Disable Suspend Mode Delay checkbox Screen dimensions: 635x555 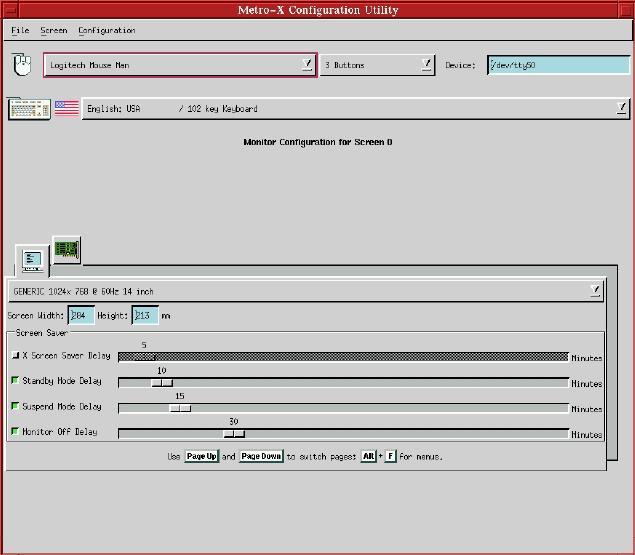(15, 407)
